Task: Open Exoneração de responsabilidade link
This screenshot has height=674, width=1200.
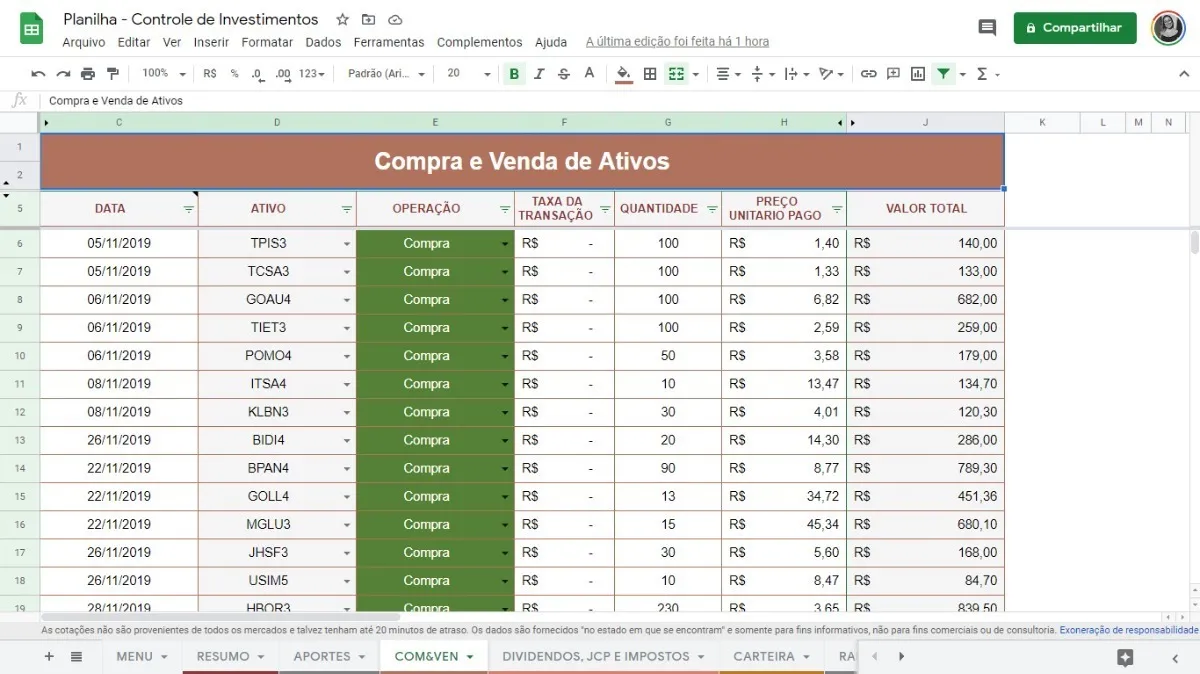Action: point(1128,630)
